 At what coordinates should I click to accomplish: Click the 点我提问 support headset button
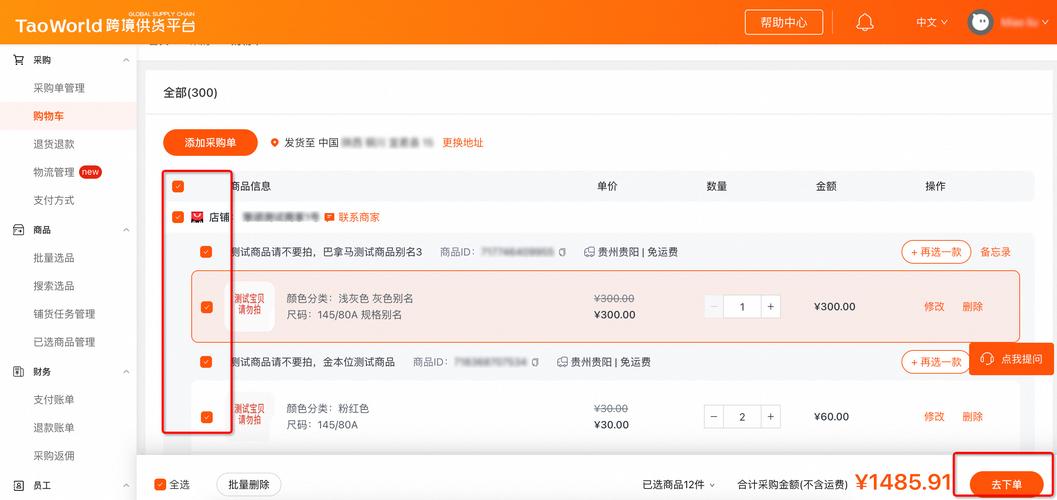tap(1011, 359)
